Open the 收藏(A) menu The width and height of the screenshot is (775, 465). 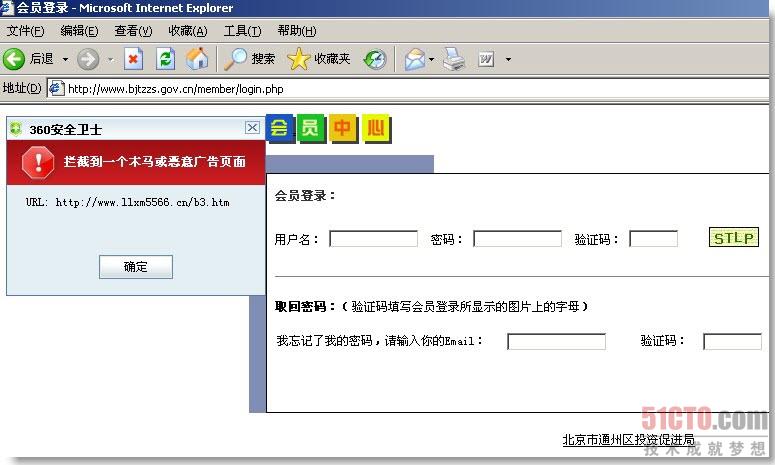[188, 31]
